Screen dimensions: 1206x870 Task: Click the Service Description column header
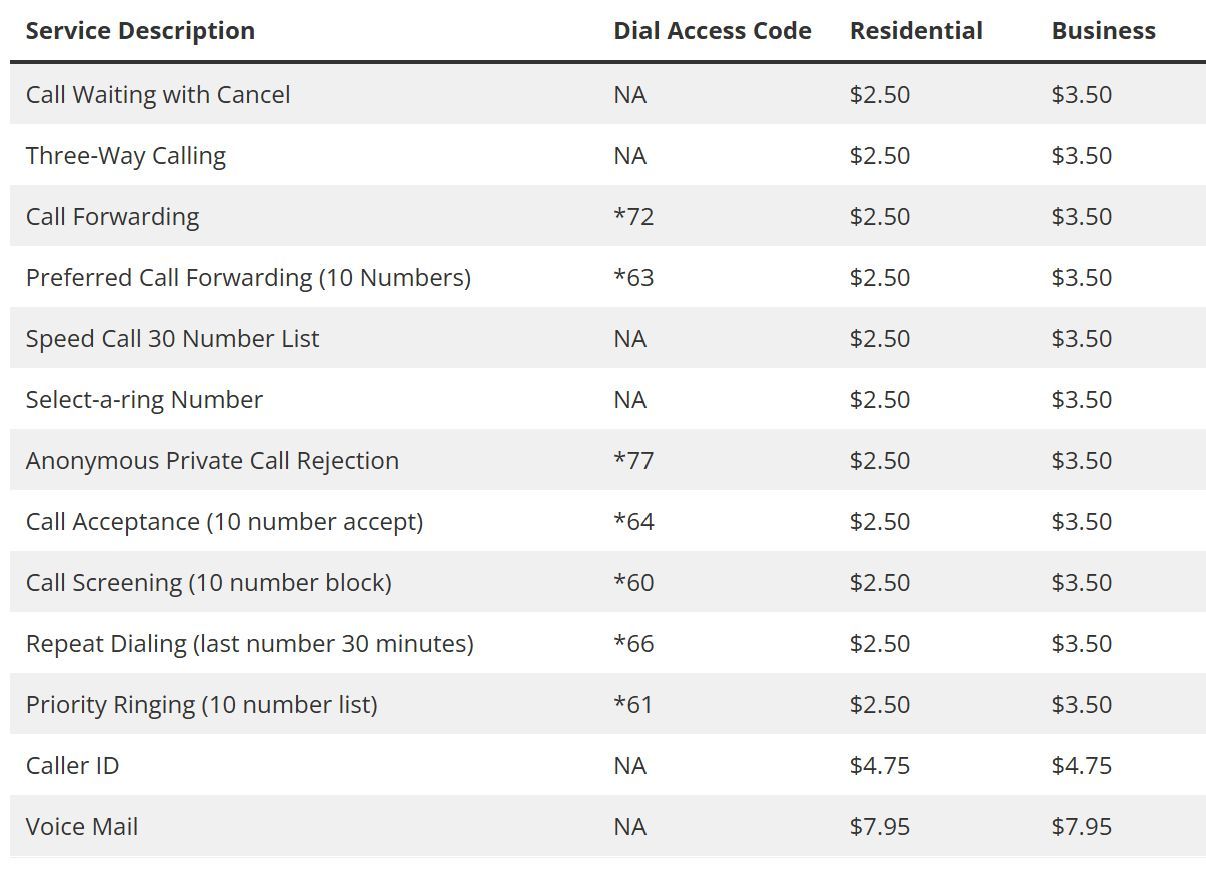point(140,31)
